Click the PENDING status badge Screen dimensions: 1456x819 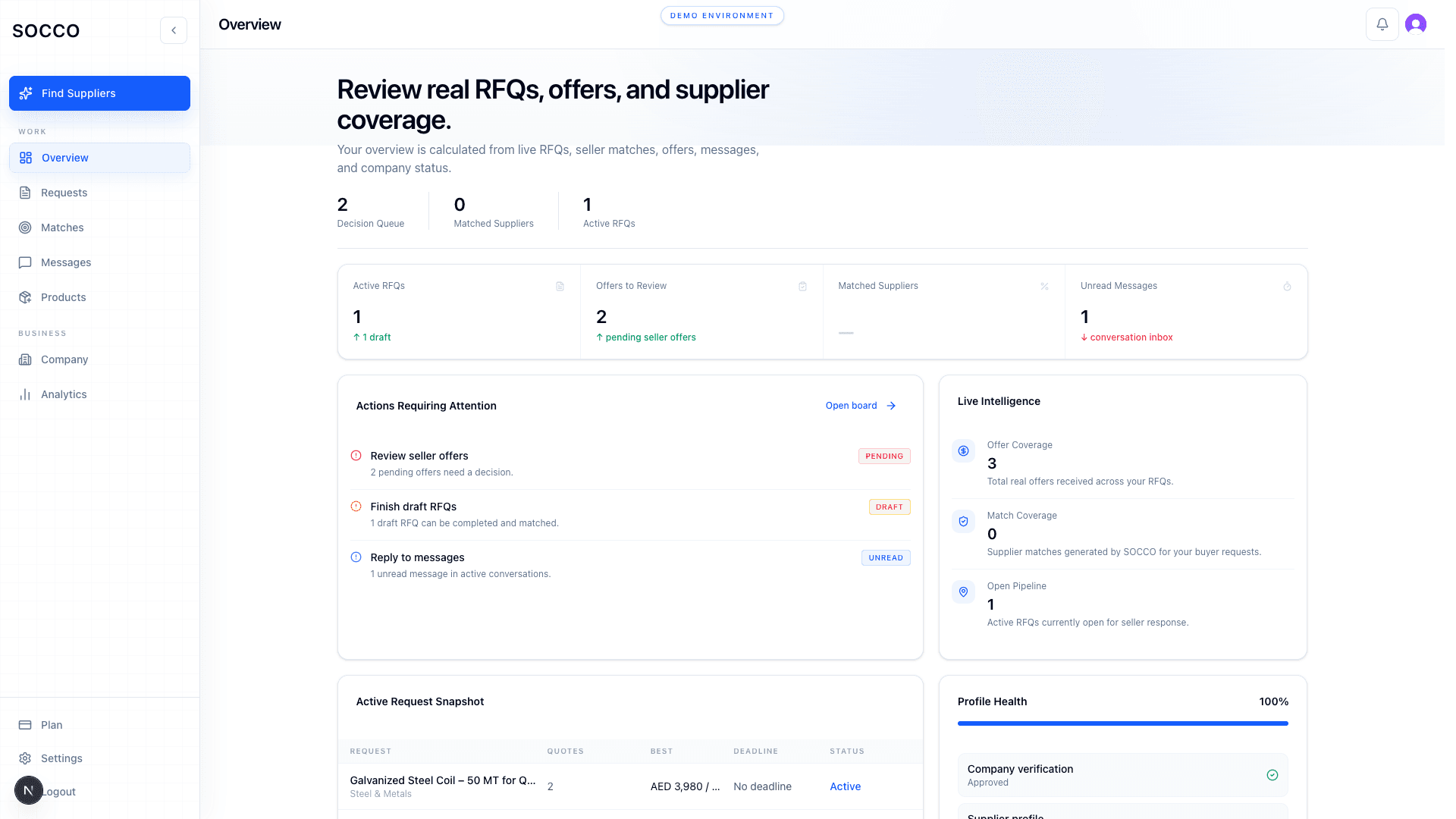point(884,457)
